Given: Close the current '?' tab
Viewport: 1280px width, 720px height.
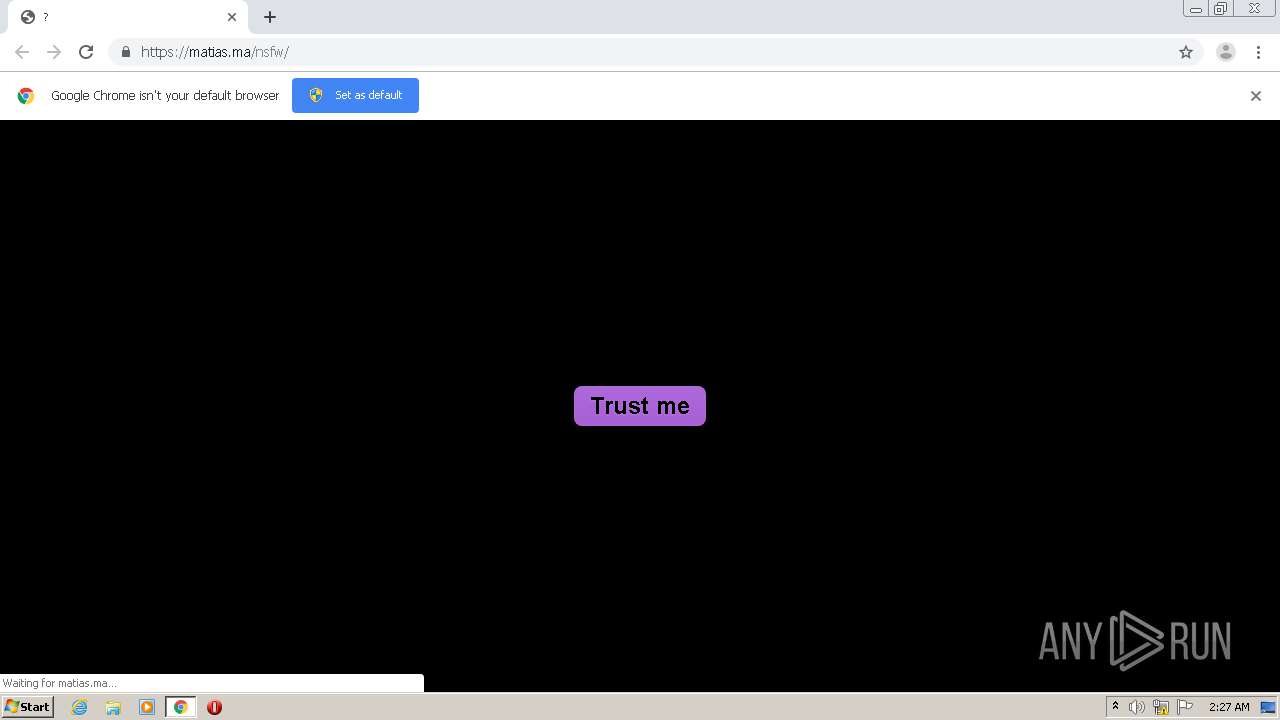Looking at the screenshot, I should tap(232, 17).
